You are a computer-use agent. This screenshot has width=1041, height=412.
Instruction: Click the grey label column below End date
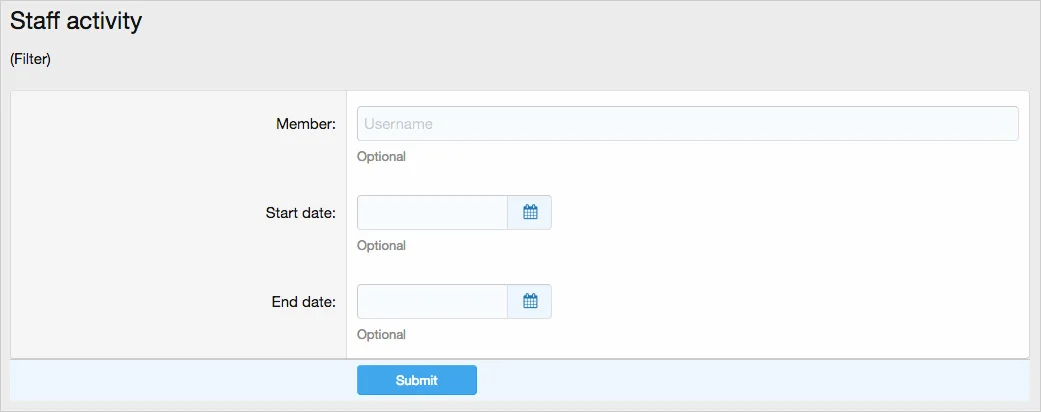(178, 338)
